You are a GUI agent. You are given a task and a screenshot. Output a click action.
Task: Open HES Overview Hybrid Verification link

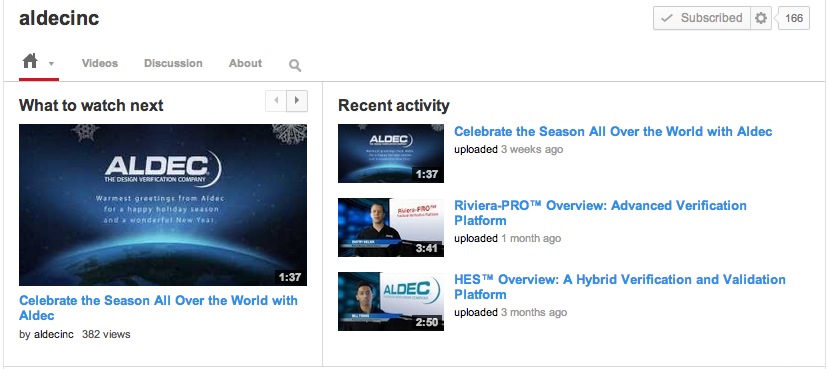coord(620,287)
